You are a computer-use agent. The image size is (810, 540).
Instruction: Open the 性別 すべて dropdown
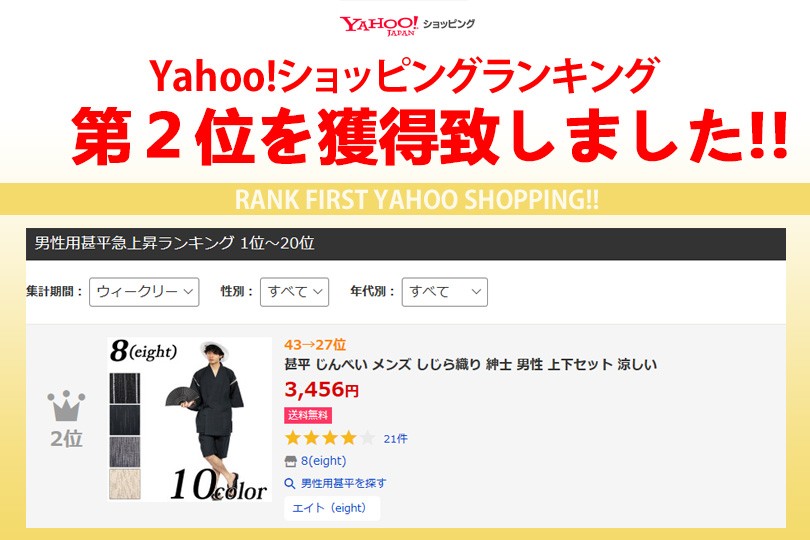(294, 292)
